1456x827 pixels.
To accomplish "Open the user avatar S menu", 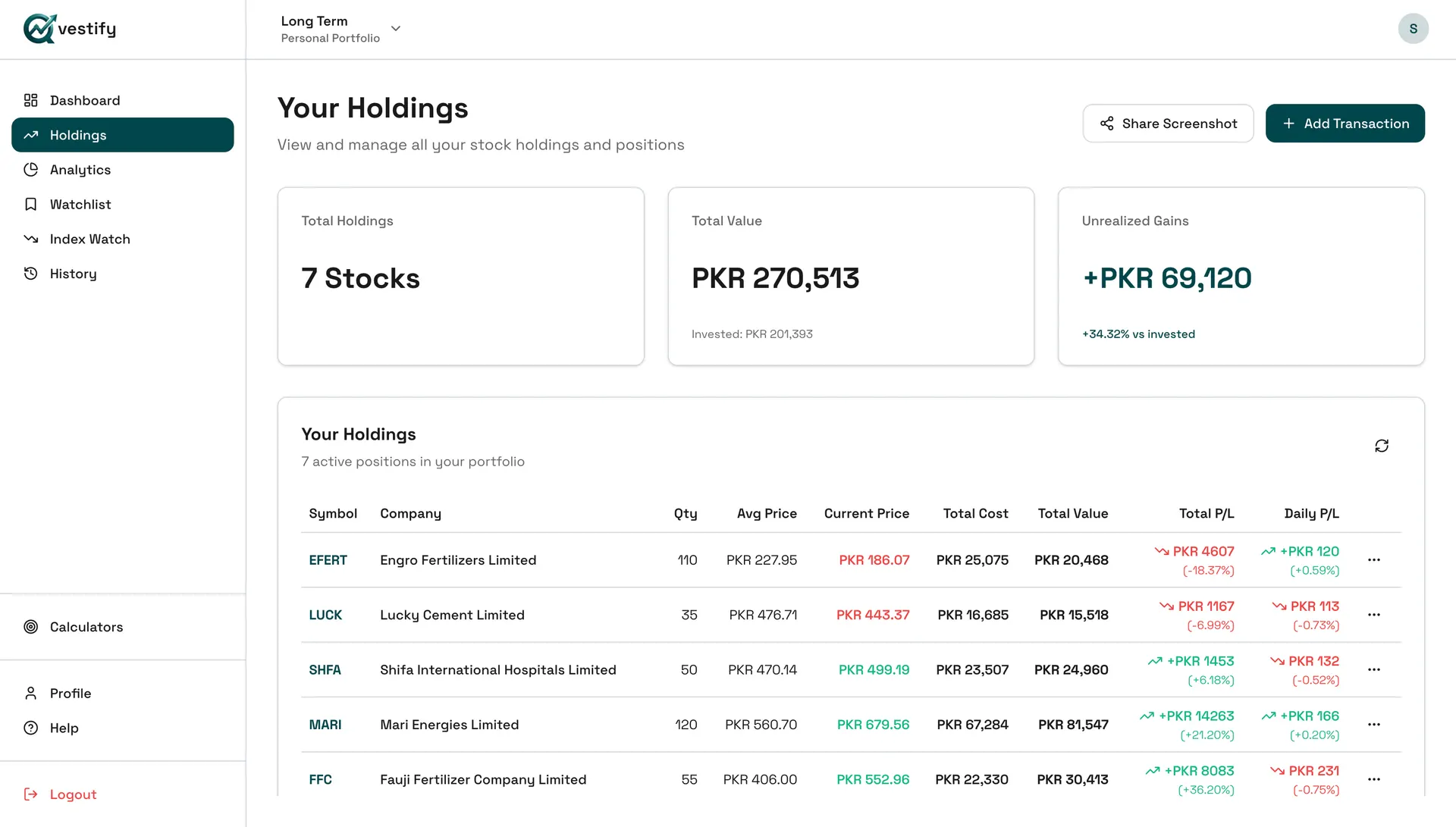I will pos(1414,29).
